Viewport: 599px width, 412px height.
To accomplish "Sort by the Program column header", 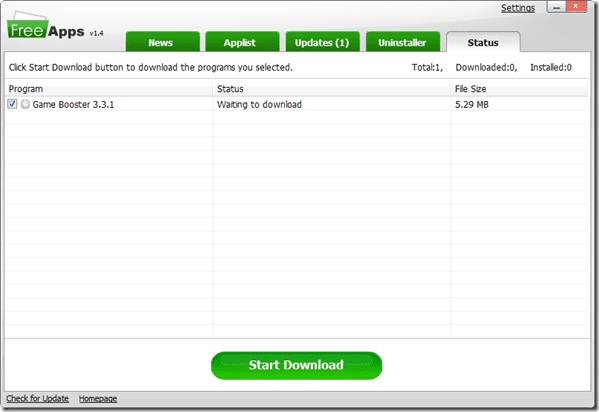I will pyautogui.click(x=109, y=89).
